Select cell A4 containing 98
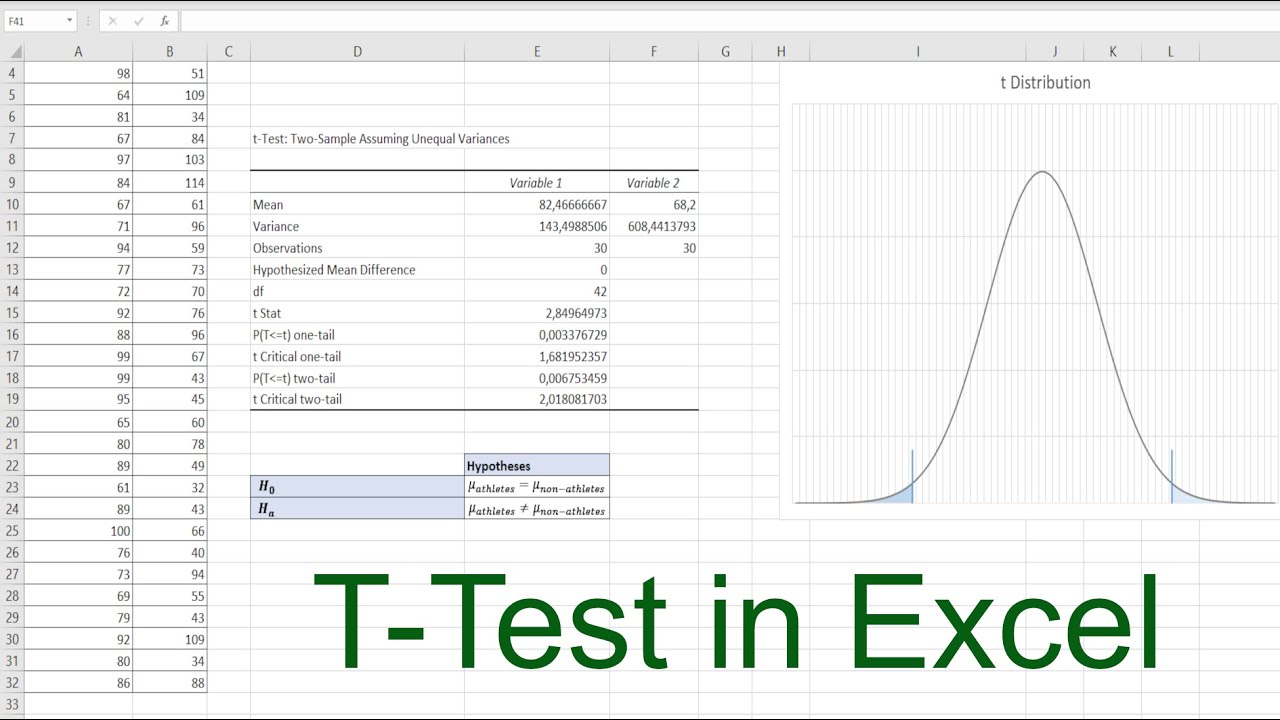Viewport: 1280px width, 720px height. (78, 73)
